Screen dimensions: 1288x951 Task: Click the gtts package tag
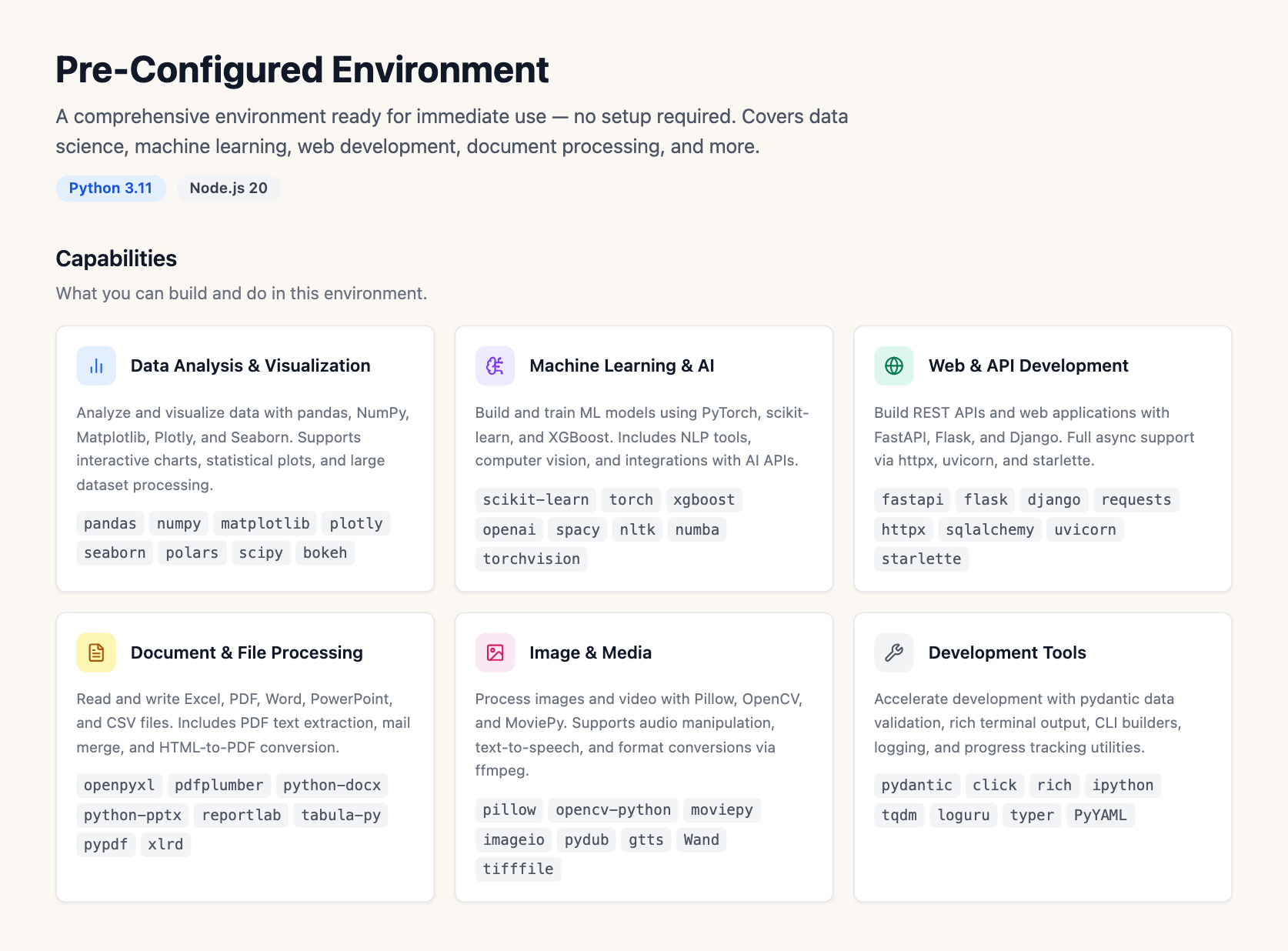[646, 839]
